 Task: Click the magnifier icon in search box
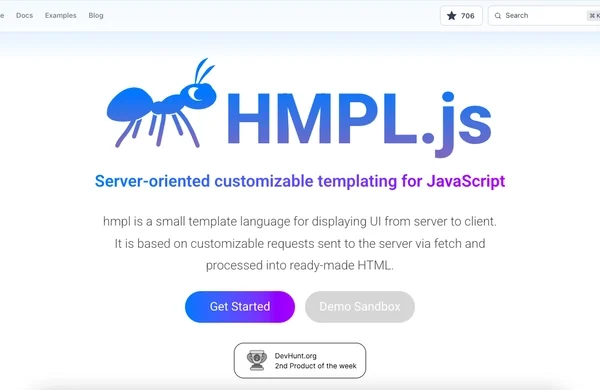tap(498, 16)
